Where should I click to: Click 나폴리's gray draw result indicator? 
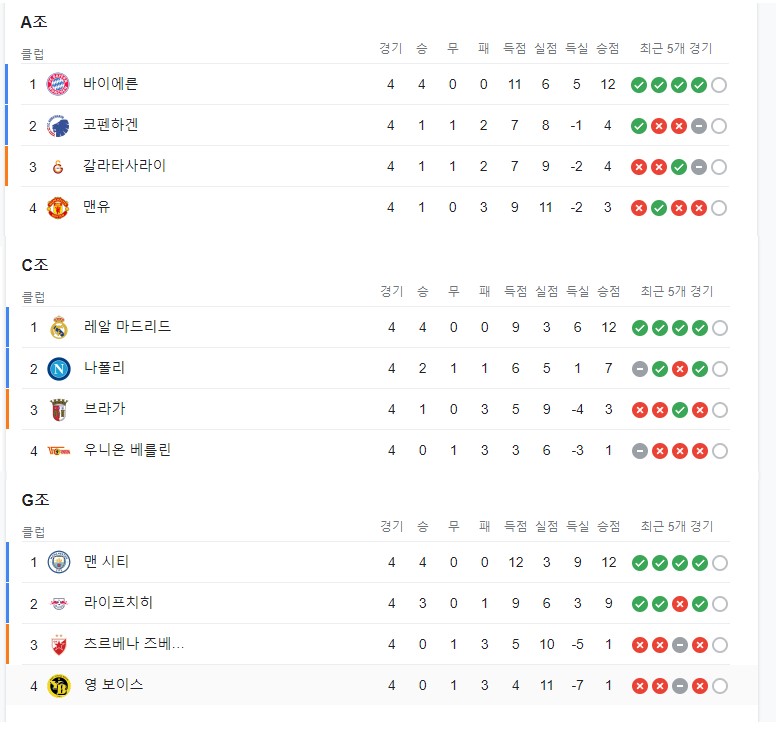(640, 369)
